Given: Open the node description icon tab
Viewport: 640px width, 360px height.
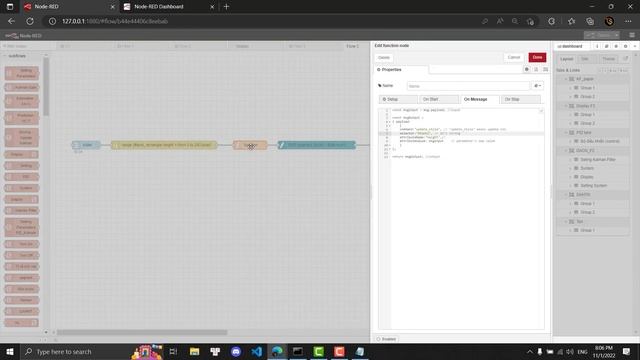Looking at the screenshot, I should tap(536, 69).
